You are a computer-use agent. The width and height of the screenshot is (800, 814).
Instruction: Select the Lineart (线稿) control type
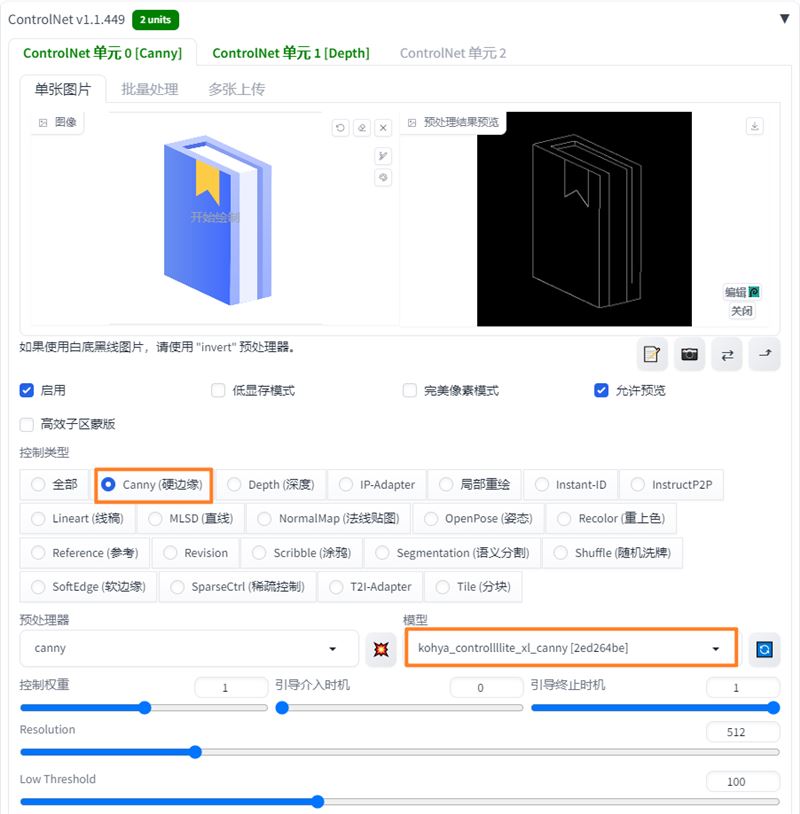click(x=77, y=519)
